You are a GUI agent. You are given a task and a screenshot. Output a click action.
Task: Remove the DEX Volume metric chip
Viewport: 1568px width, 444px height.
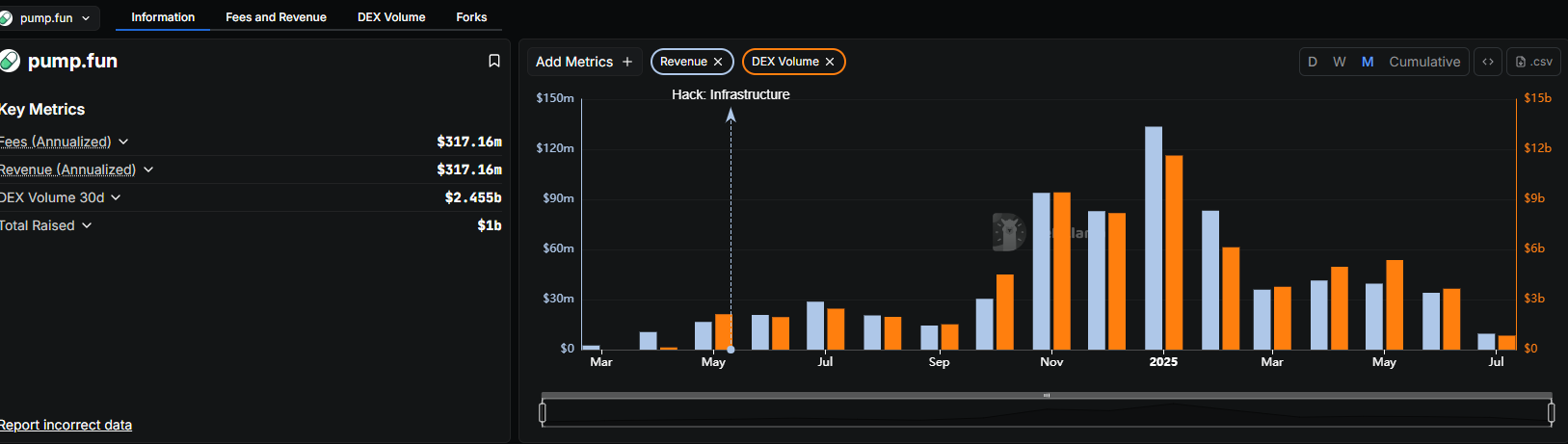830,62
